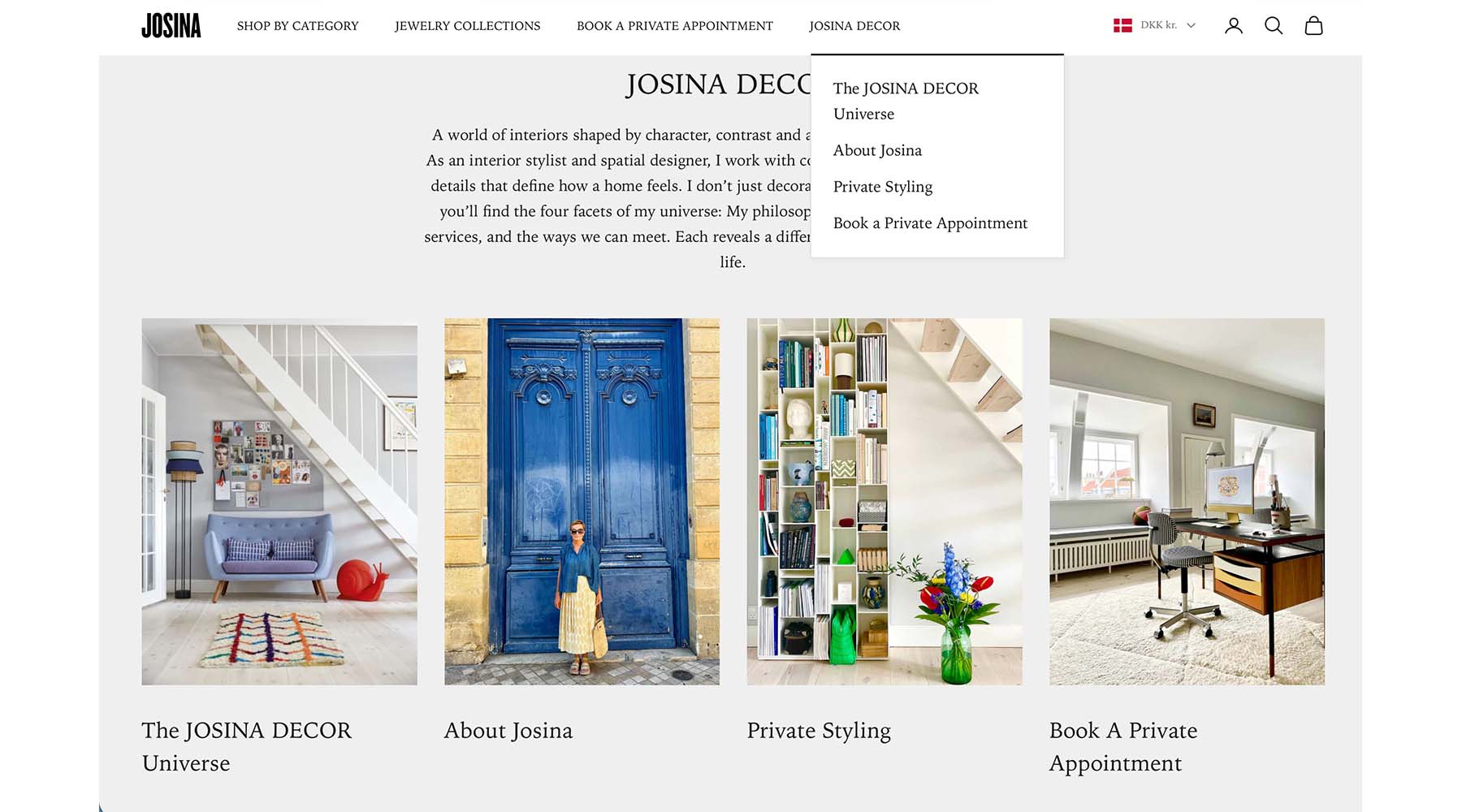This screenshot has height=812, width=1462.
Task: Open the shopping bag cart icon
Action: [1313, 26]
